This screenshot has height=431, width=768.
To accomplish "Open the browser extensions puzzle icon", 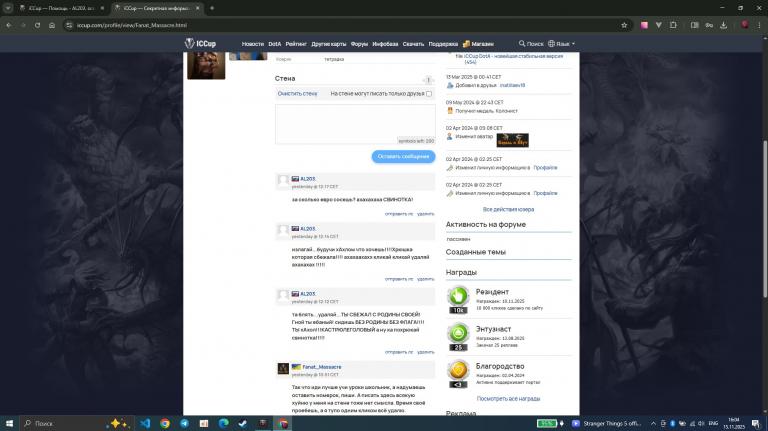I will tap(673, 25).
